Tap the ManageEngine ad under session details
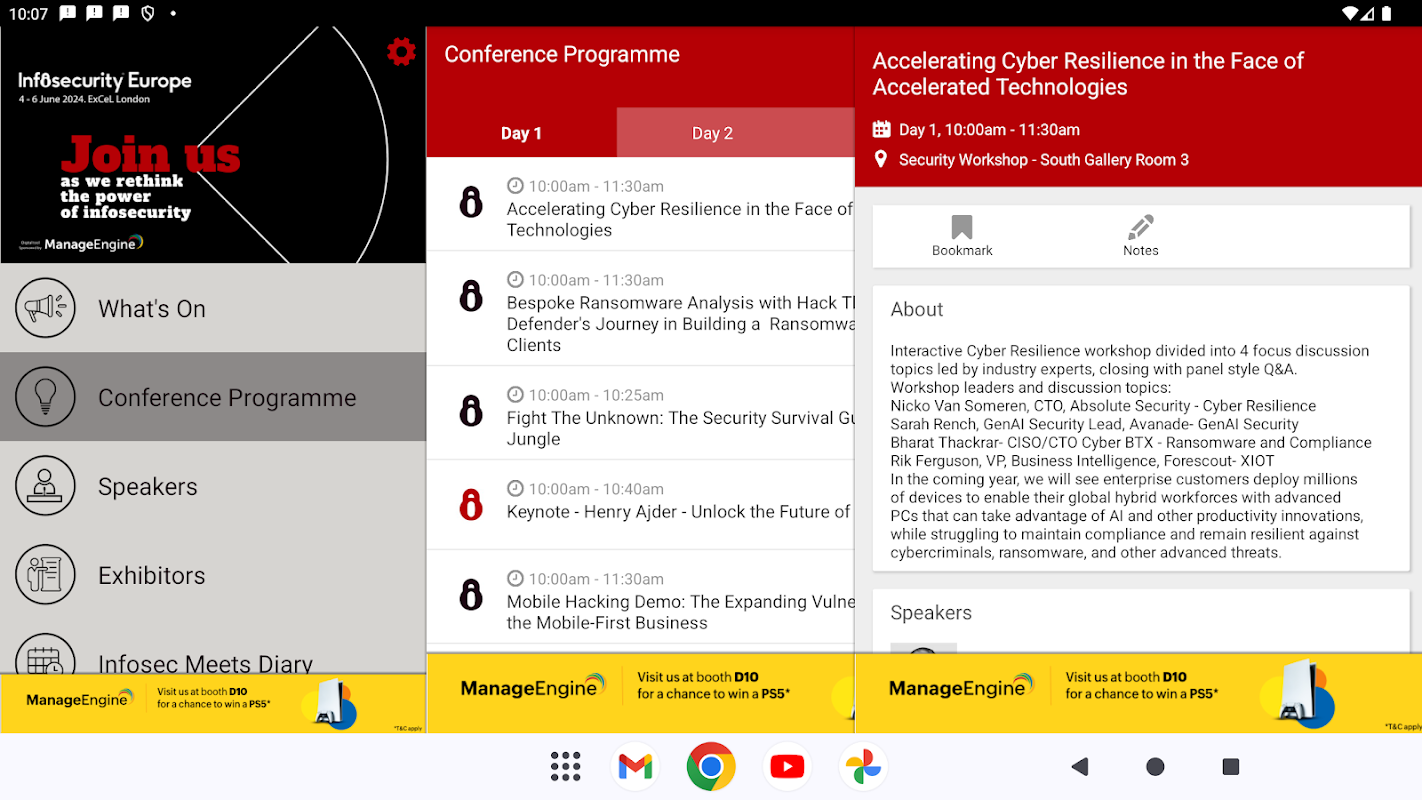 coord(1138,693)
